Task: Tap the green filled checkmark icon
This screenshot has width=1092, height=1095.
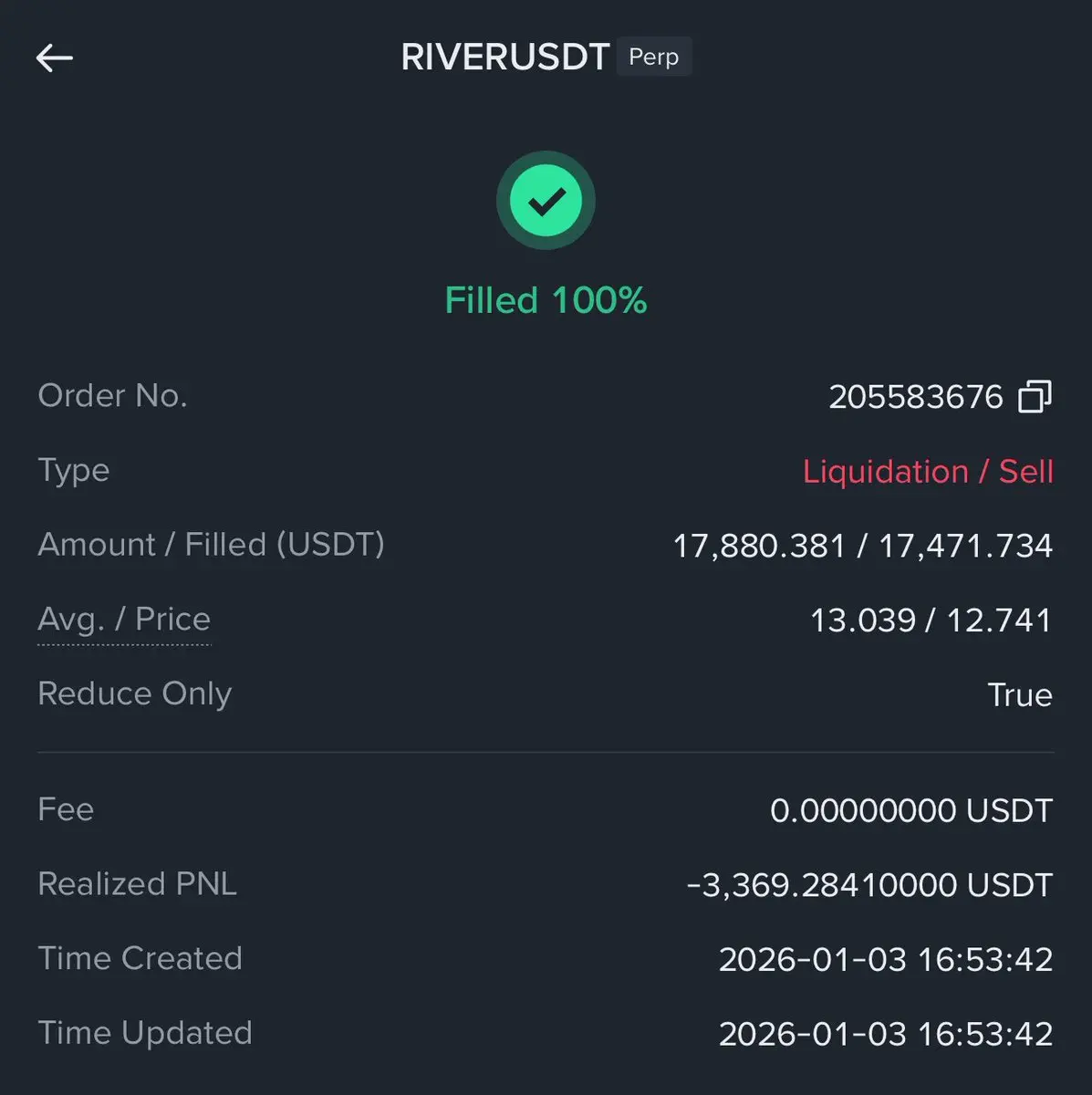Action: pyautogui.click(x=546, y=201)
